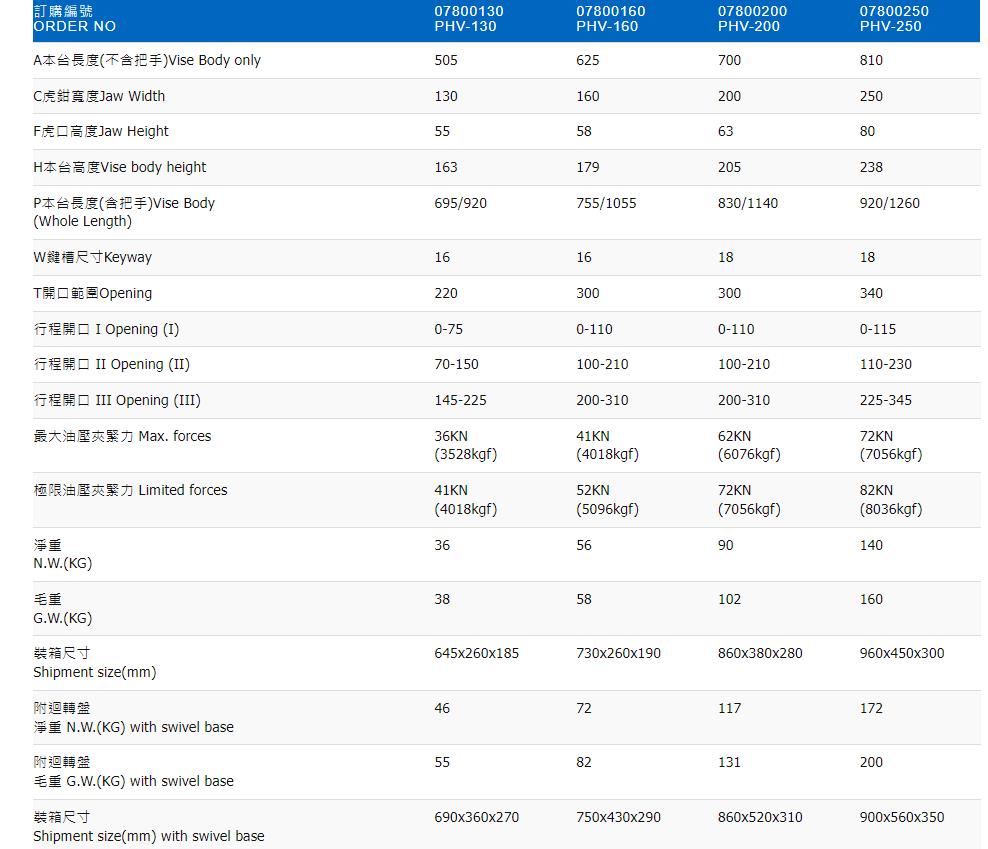Select the 07800250 PHV-250 column header

point(894,18)
